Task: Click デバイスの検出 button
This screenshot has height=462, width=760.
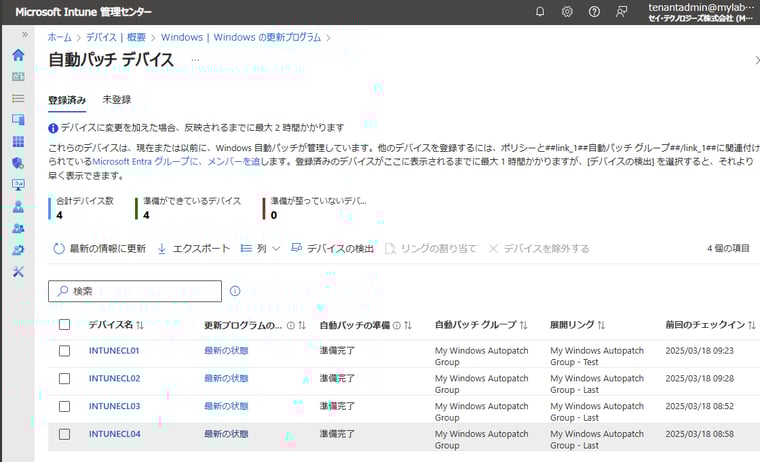Action: pos(332,249)
